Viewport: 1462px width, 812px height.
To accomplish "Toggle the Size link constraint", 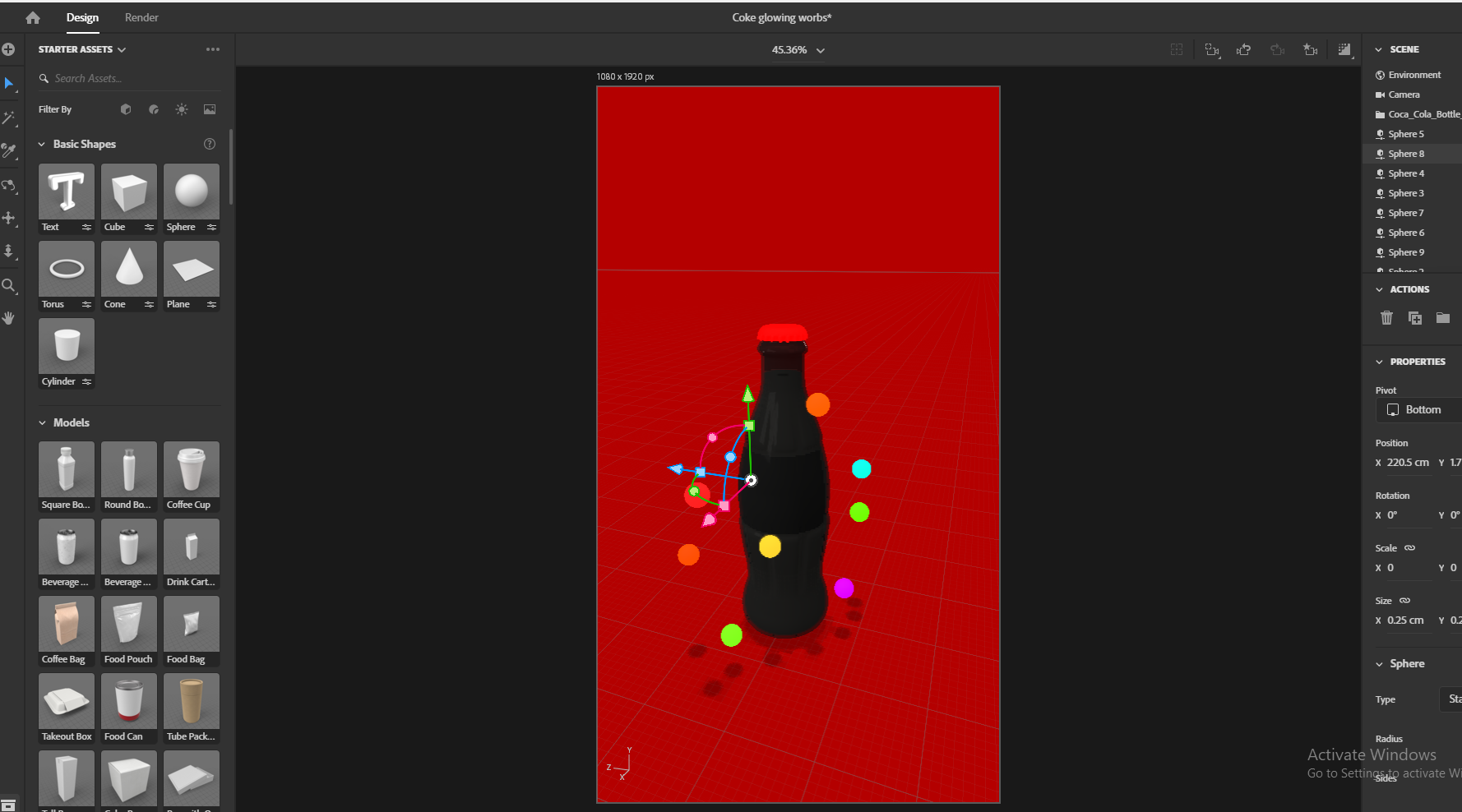I will point(1404,601).
